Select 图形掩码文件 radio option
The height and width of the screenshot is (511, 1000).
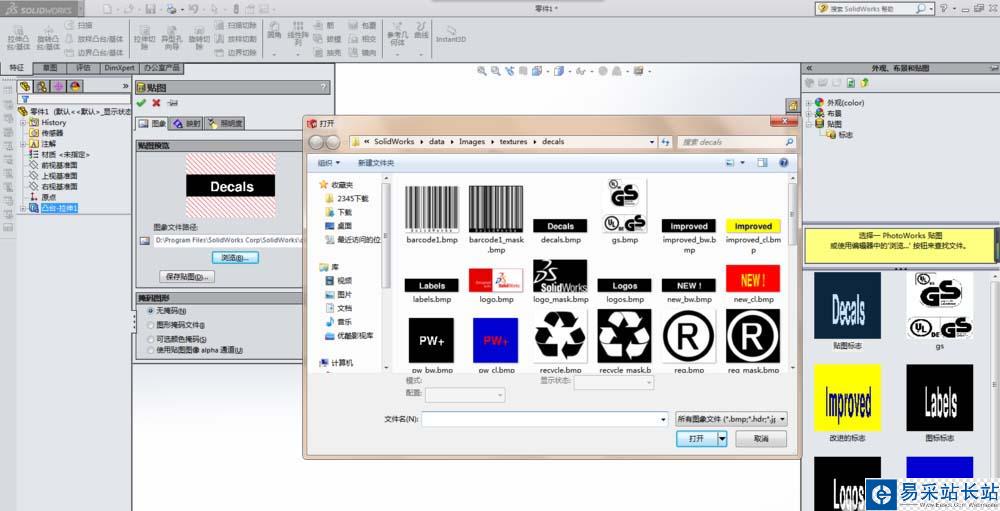tap(151, 325)
